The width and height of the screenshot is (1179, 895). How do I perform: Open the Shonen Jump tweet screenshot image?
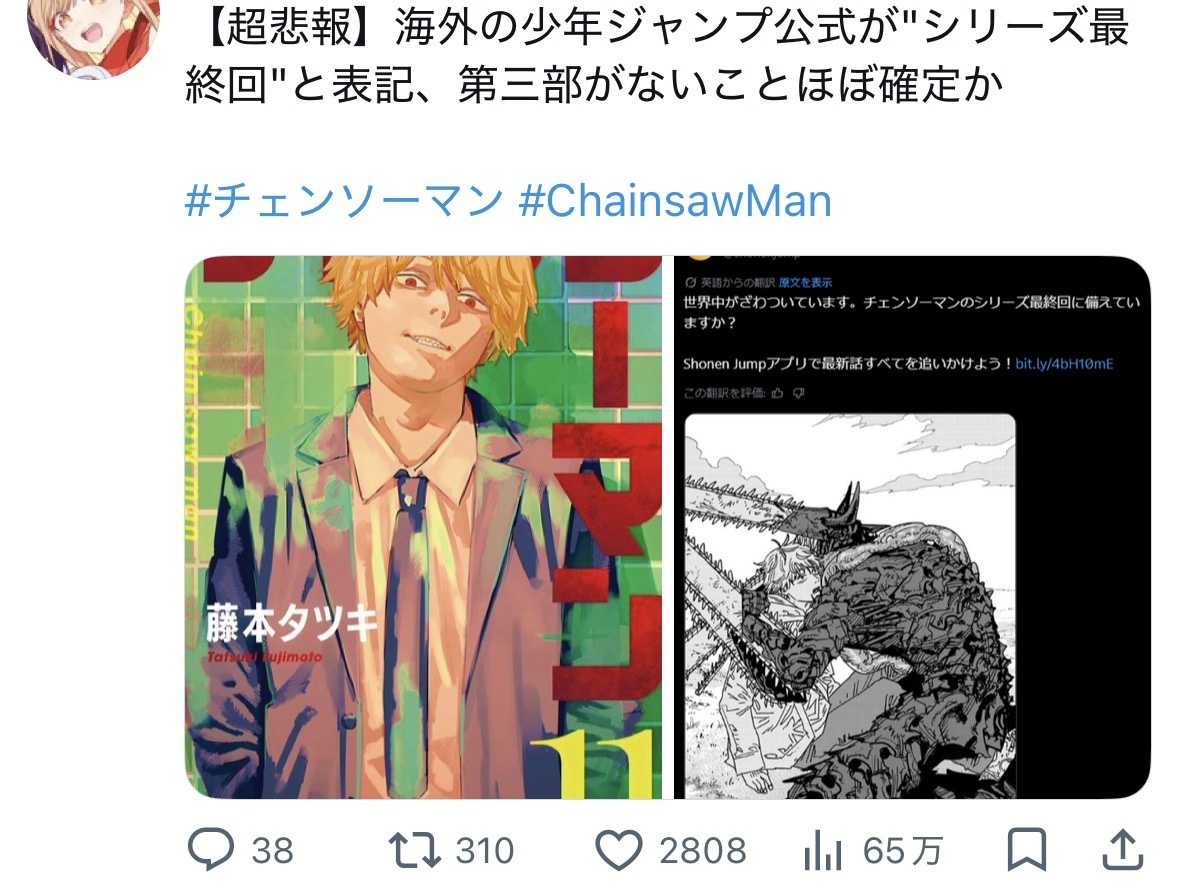(x=912, y=527)
